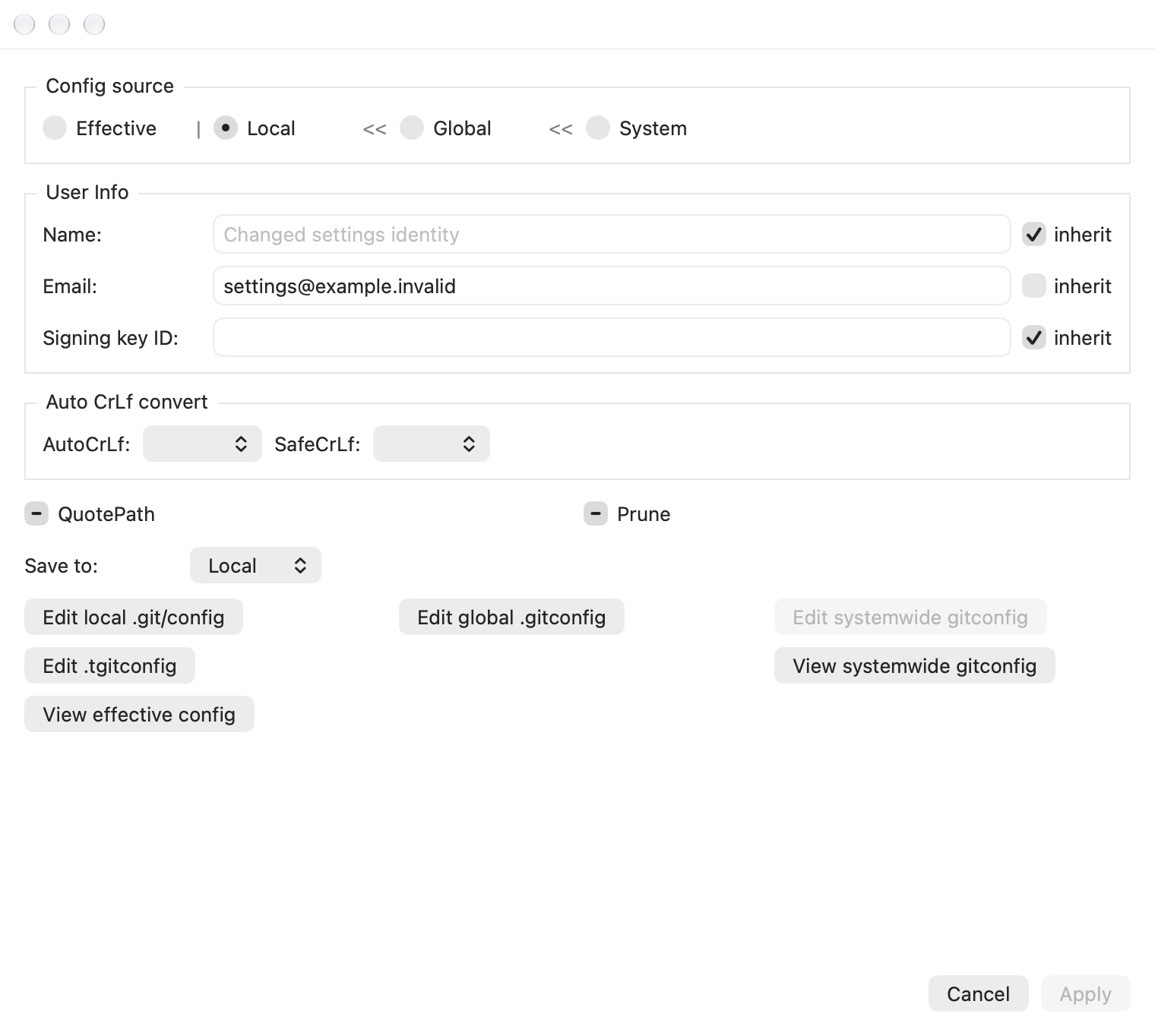Image resolution: width=1155 pixels, height=1036 pixels.
Task: Close the settings window
Action: [x=24, y=24]
